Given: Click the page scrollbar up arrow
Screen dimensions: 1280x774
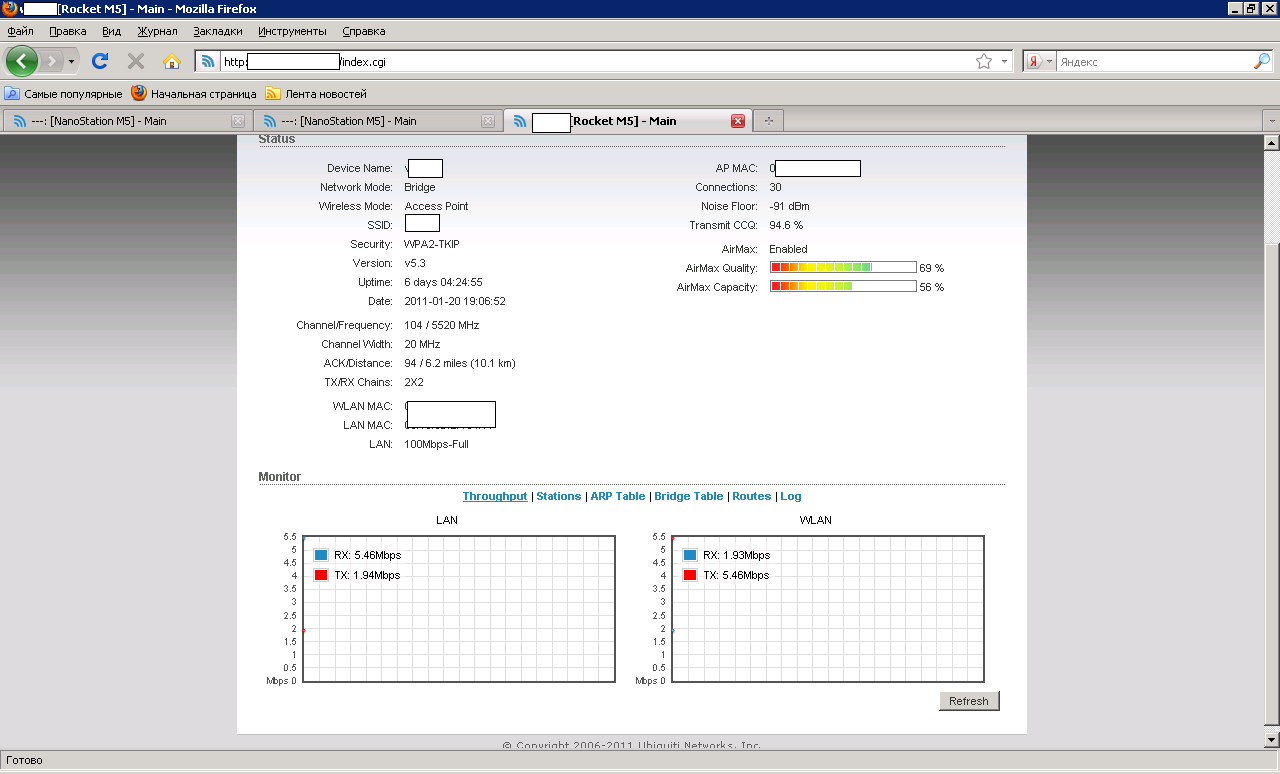Looking at the screenshot, I should coord(1272,143).
